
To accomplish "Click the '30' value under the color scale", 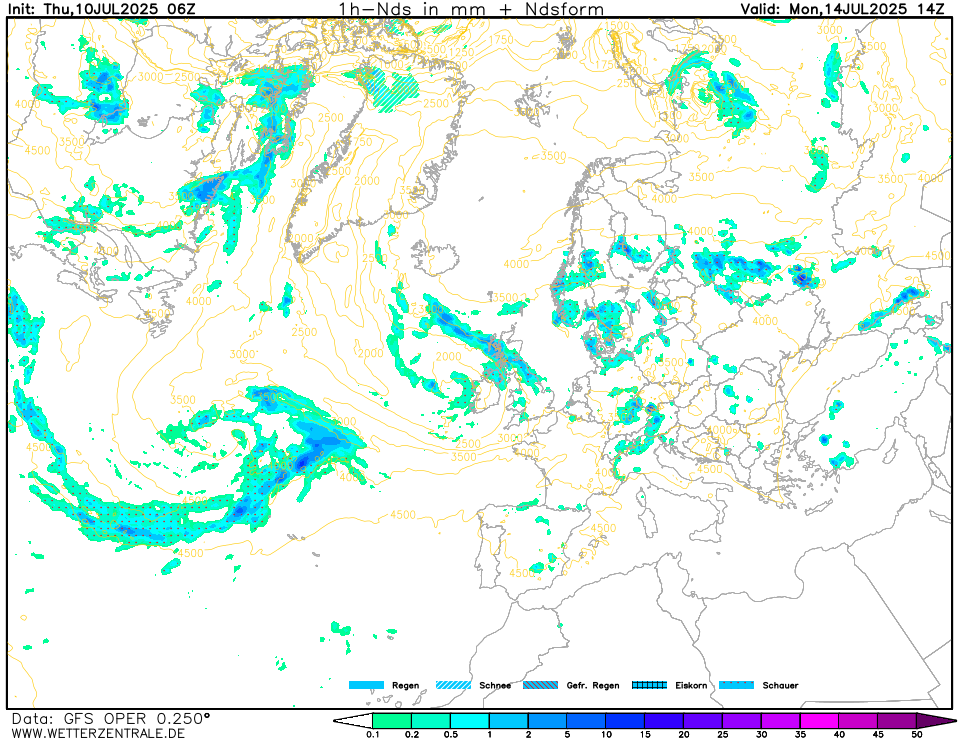I will pyautogui.click(x=761, y=734).
